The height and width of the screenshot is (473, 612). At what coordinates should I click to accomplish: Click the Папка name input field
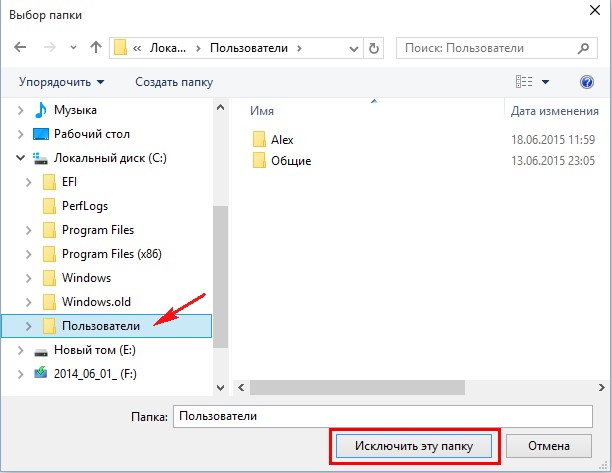383,416
